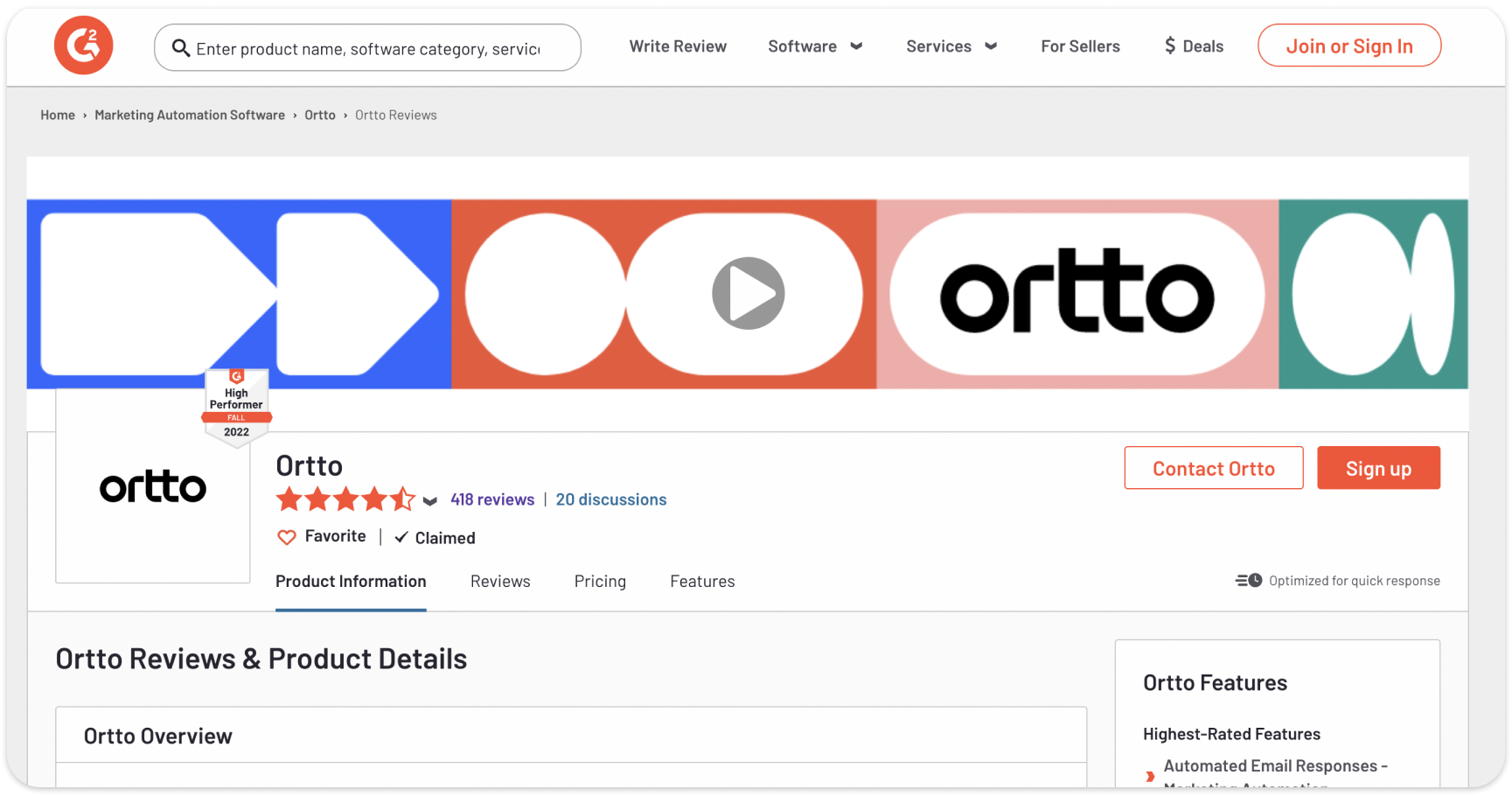
Task: Open the For Sellers page
Action: pos(1080,46)
